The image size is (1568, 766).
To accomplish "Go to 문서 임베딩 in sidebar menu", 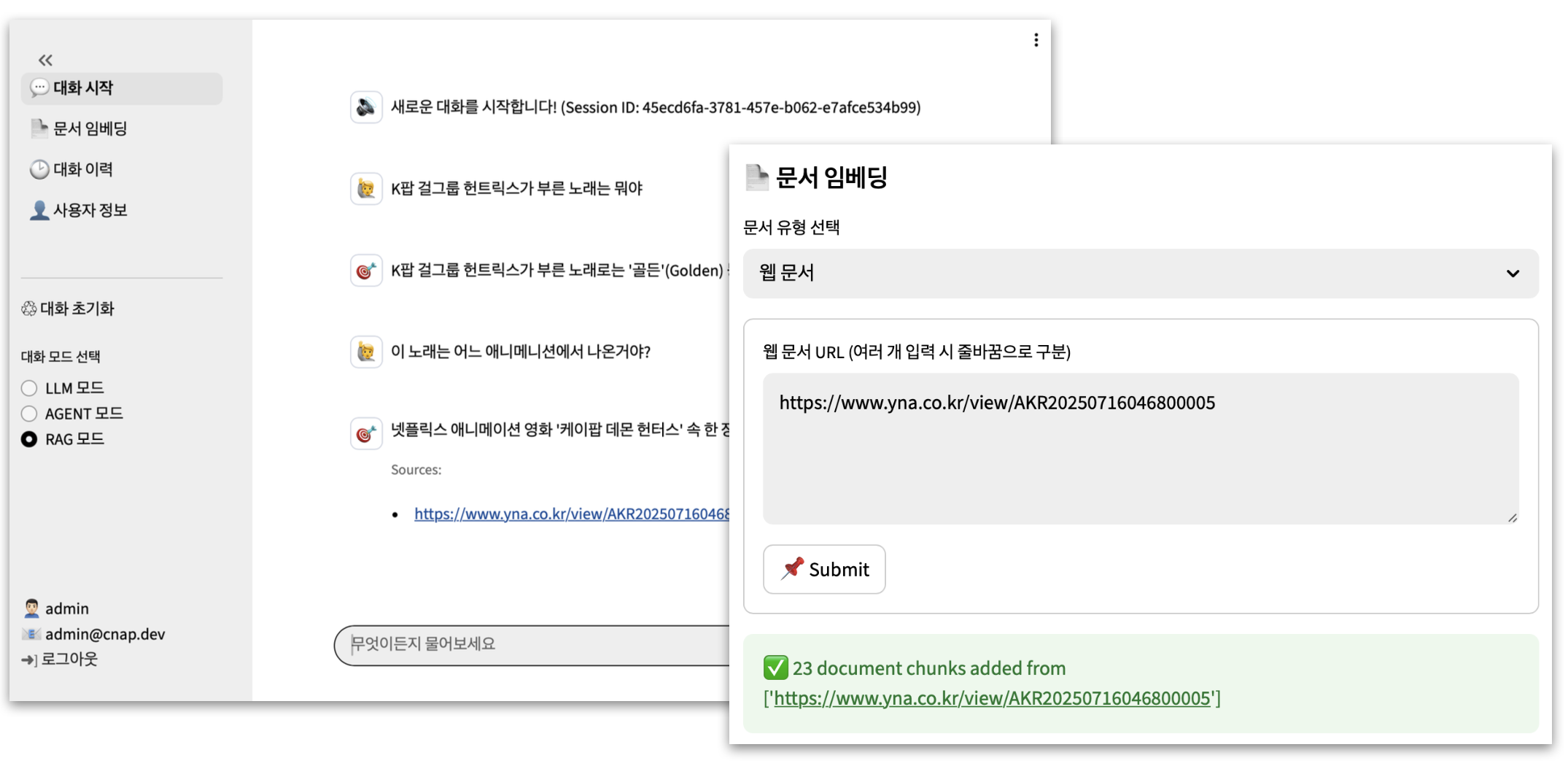I will click(90, 129).
